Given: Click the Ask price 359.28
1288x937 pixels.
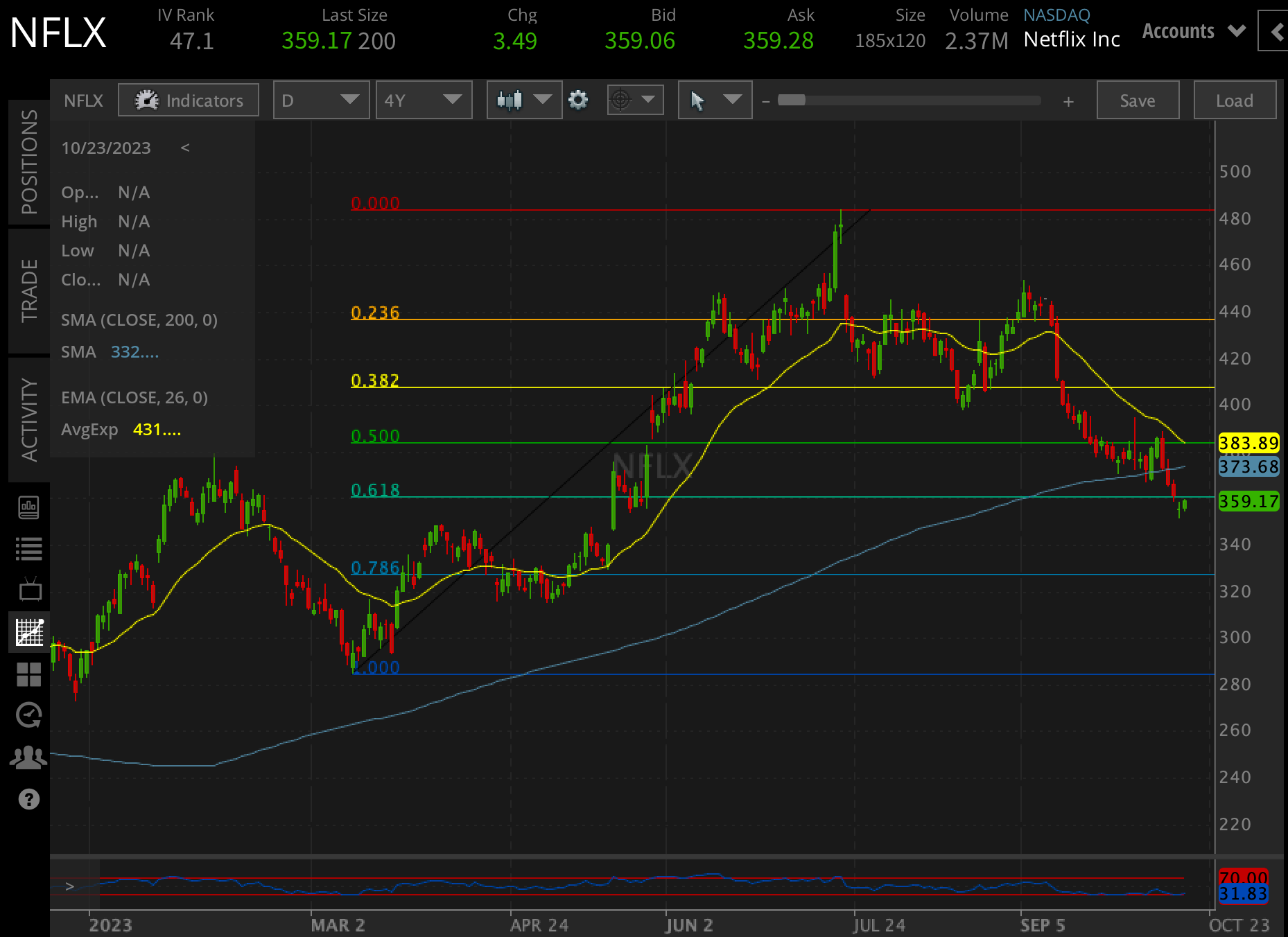Looking at the screenshot, I should (x=778, y=41).
